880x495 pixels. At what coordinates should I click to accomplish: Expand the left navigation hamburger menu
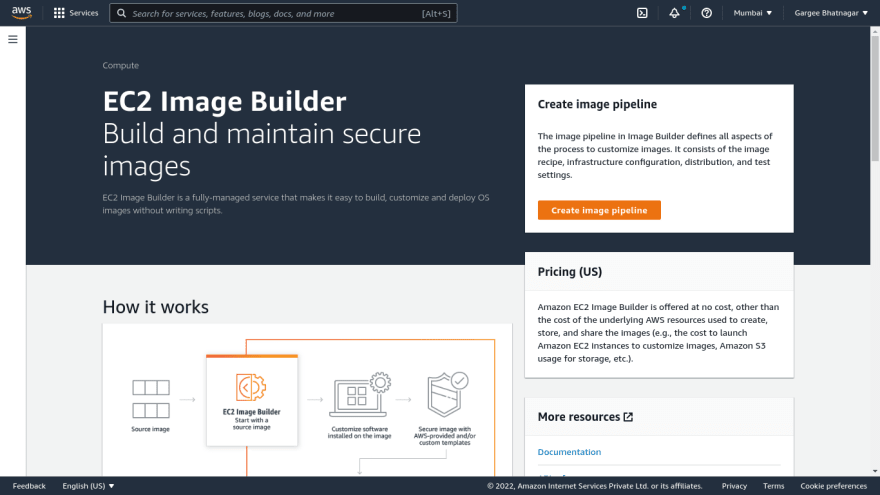13,39
